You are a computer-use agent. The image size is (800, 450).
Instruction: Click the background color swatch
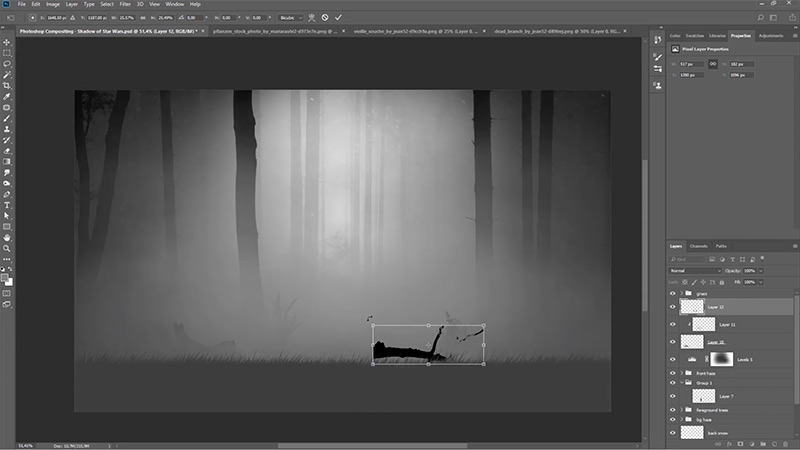[x=10, y=283]
